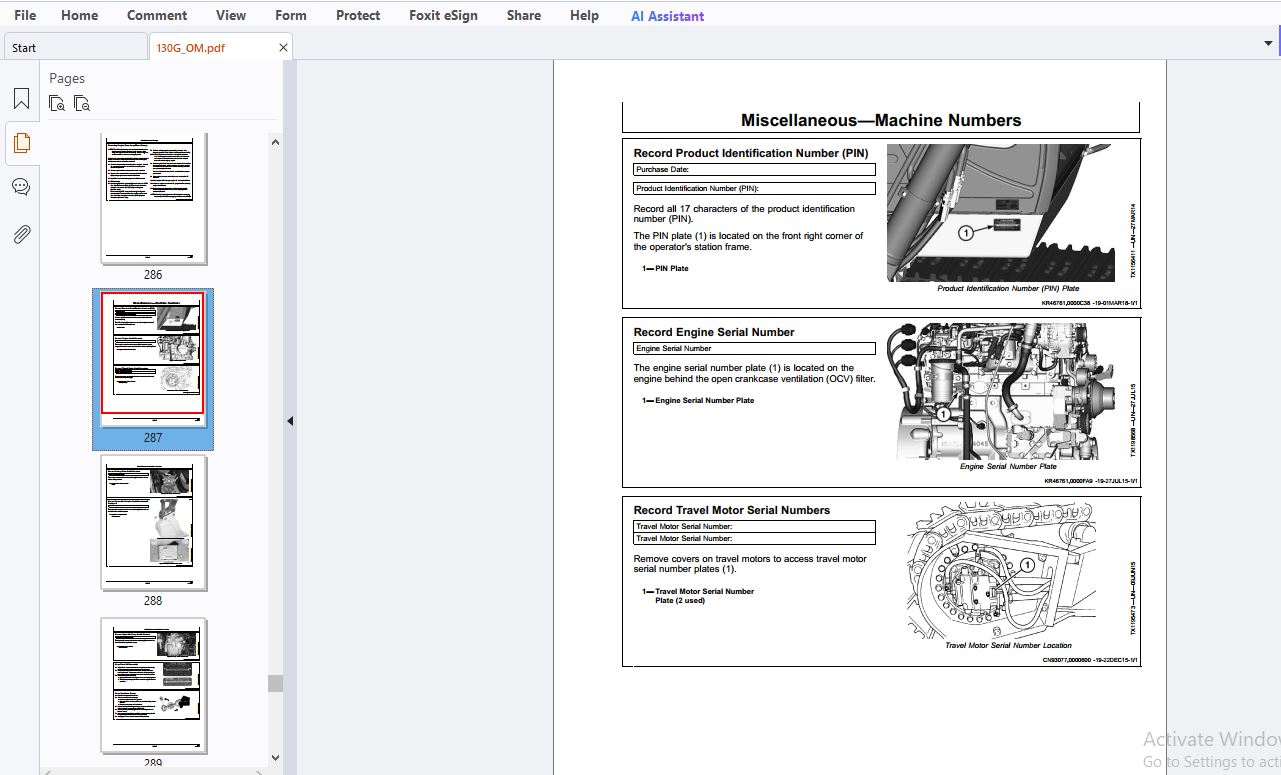Image resolution: width=1281 pixels, height=775 pixels.
Task: Click the Purchase Date field
Action: point(754,170)
